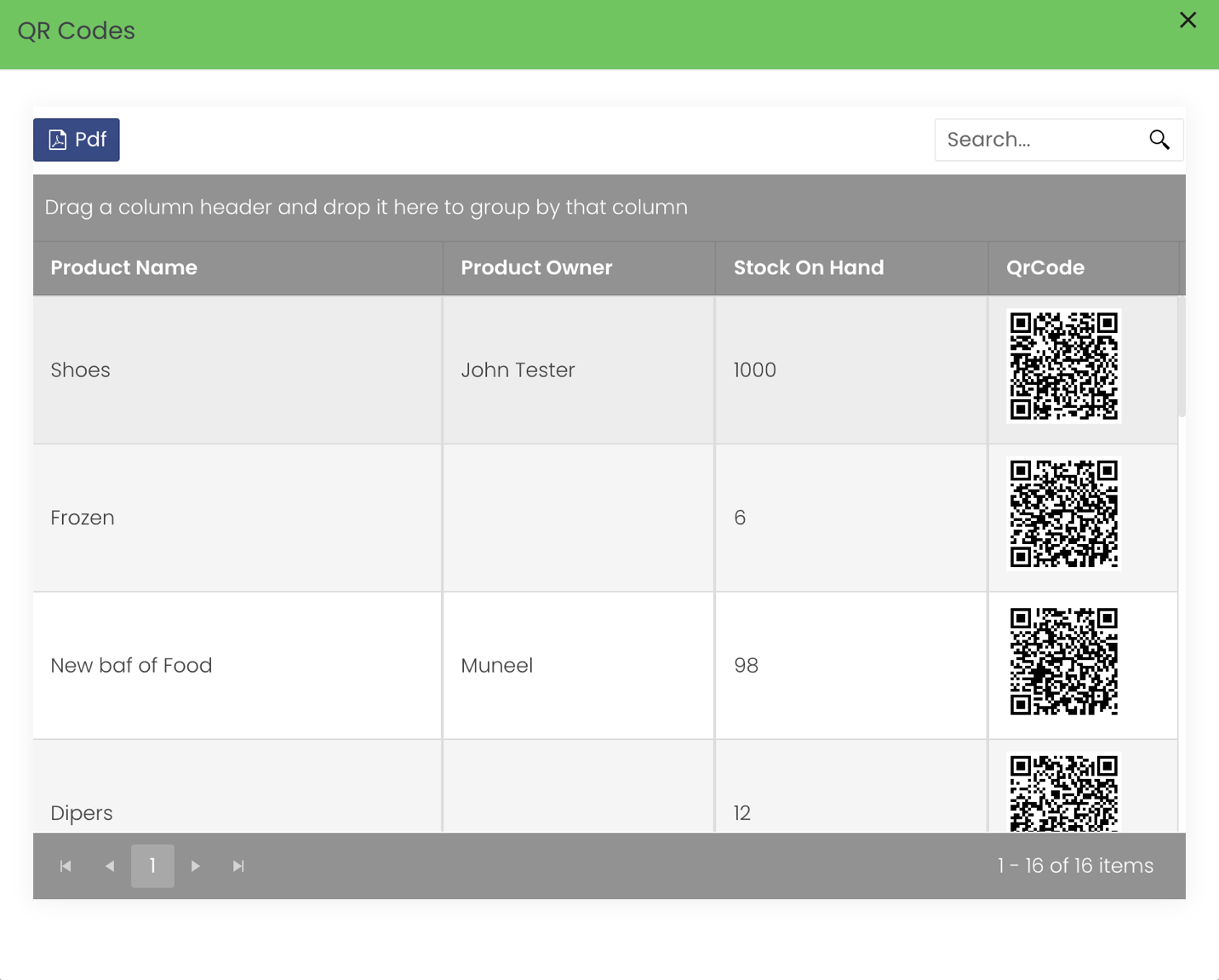This screenshot has height=980, width=1219.
Task: Click the QR code for Dipers
Action: click(x=1062, y=792)
